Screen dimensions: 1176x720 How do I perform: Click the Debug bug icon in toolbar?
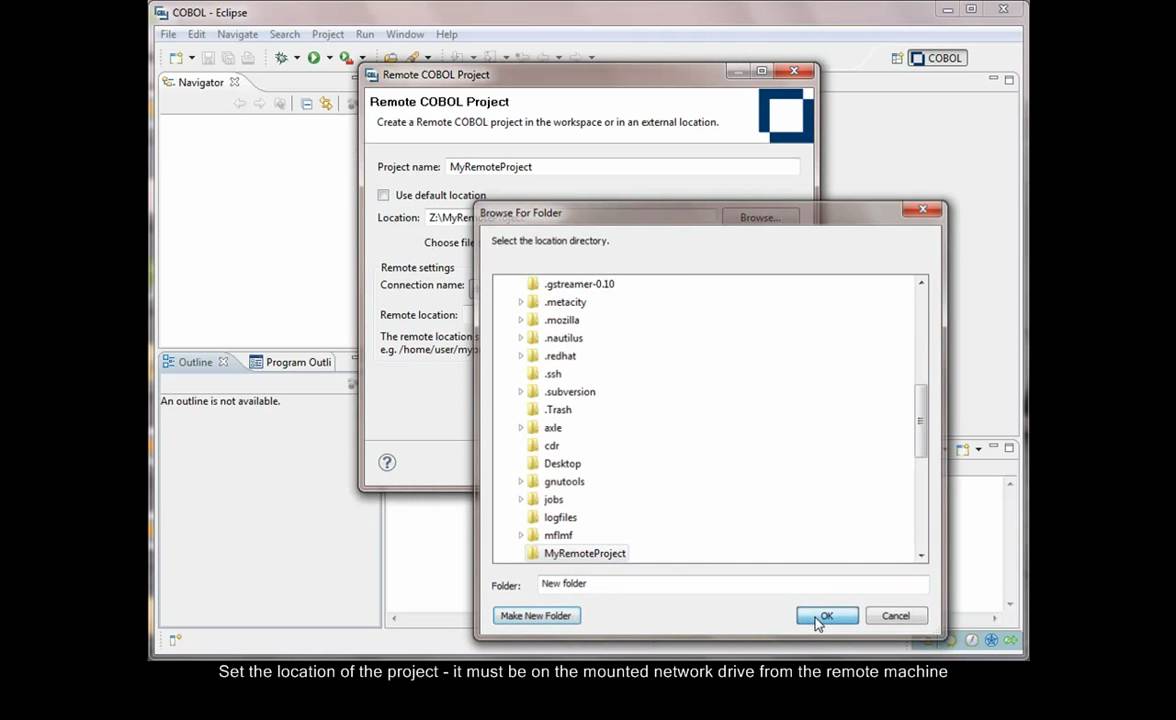pyautogui.click(x=281, y=58)
